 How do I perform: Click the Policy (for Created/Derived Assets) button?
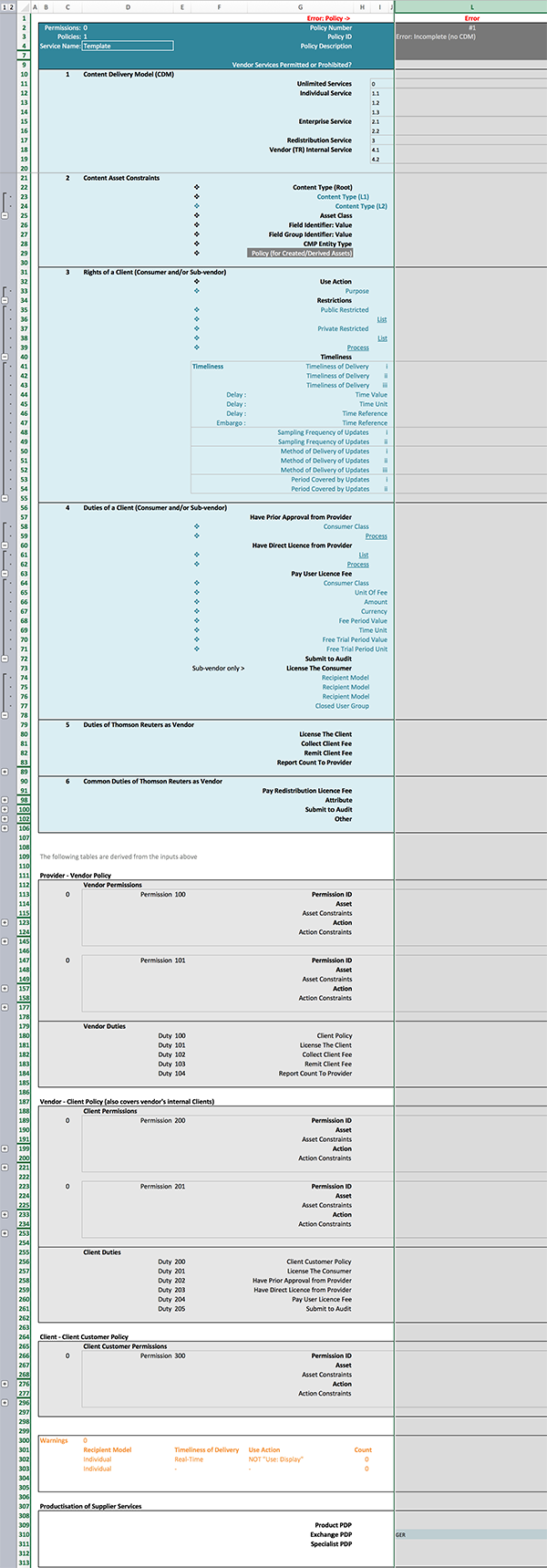click(x=300, y=254)
